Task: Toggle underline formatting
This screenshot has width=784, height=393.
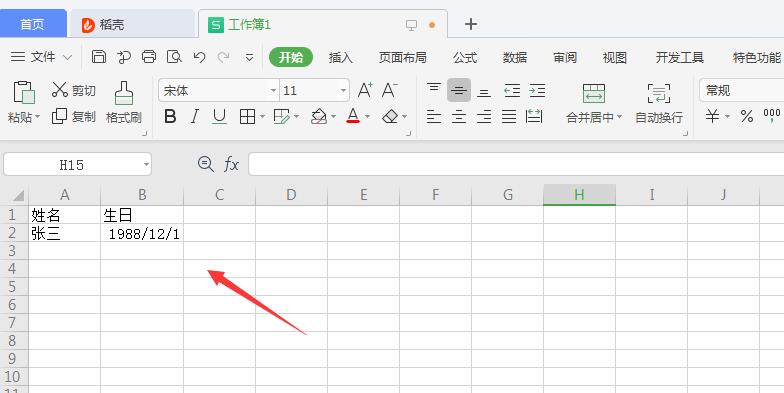Action: pos(219,117)
